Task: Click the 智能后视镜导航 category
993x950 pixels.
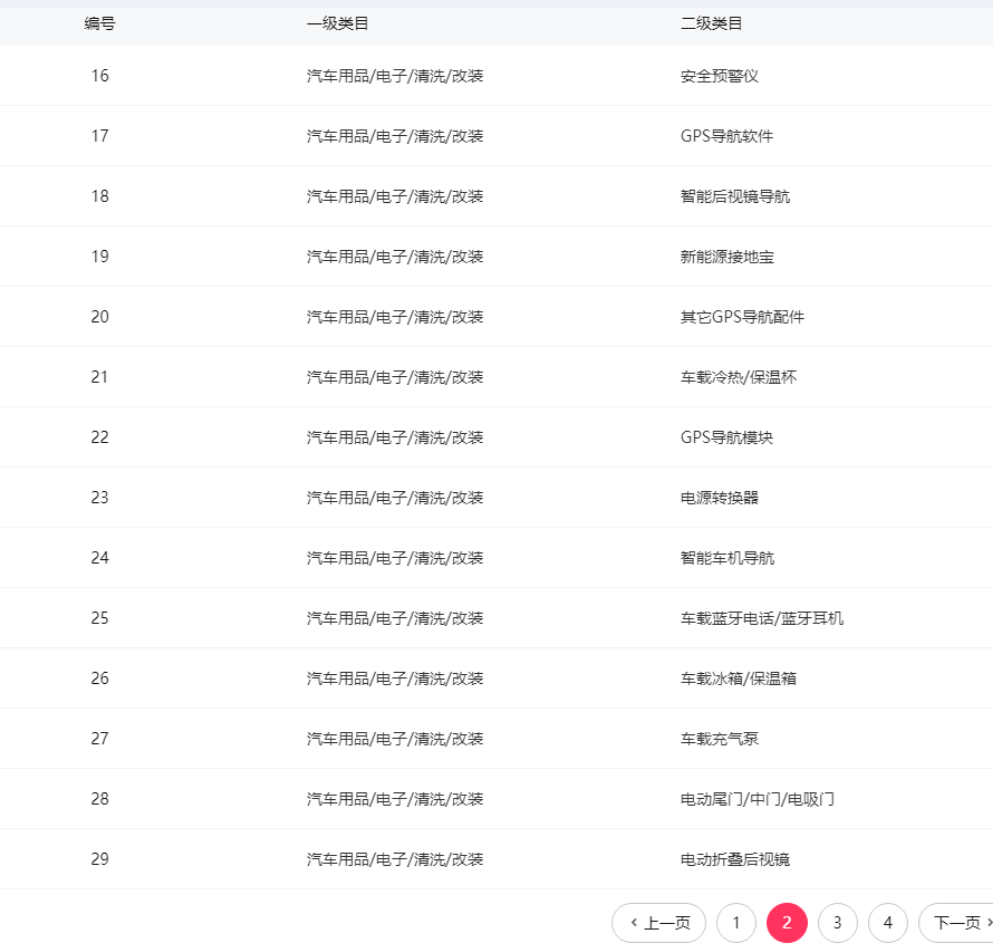Action: point(735,197)
